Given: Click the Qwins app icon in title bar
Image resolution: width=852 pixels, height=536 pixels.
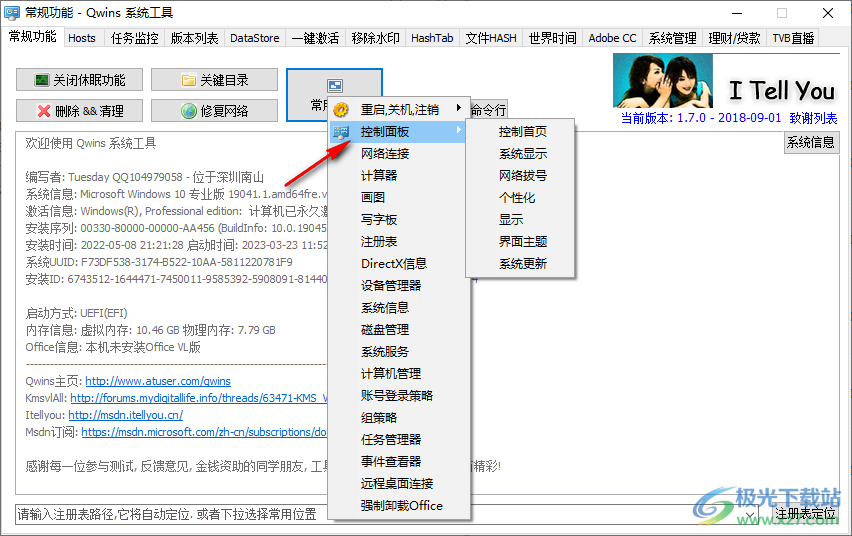Looking at the screenshot, I should (12, 13).
